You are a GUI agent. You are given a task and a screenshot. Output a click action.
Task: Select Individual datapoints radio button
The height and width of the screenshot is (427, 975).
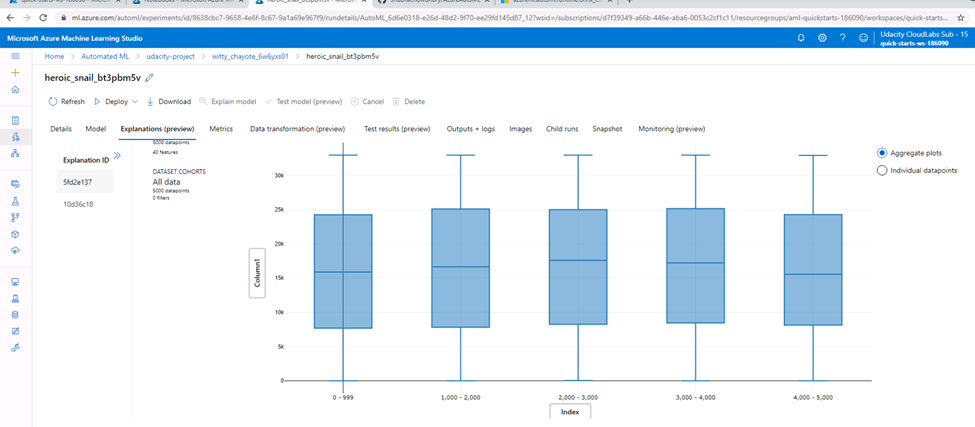pos(881,170)
